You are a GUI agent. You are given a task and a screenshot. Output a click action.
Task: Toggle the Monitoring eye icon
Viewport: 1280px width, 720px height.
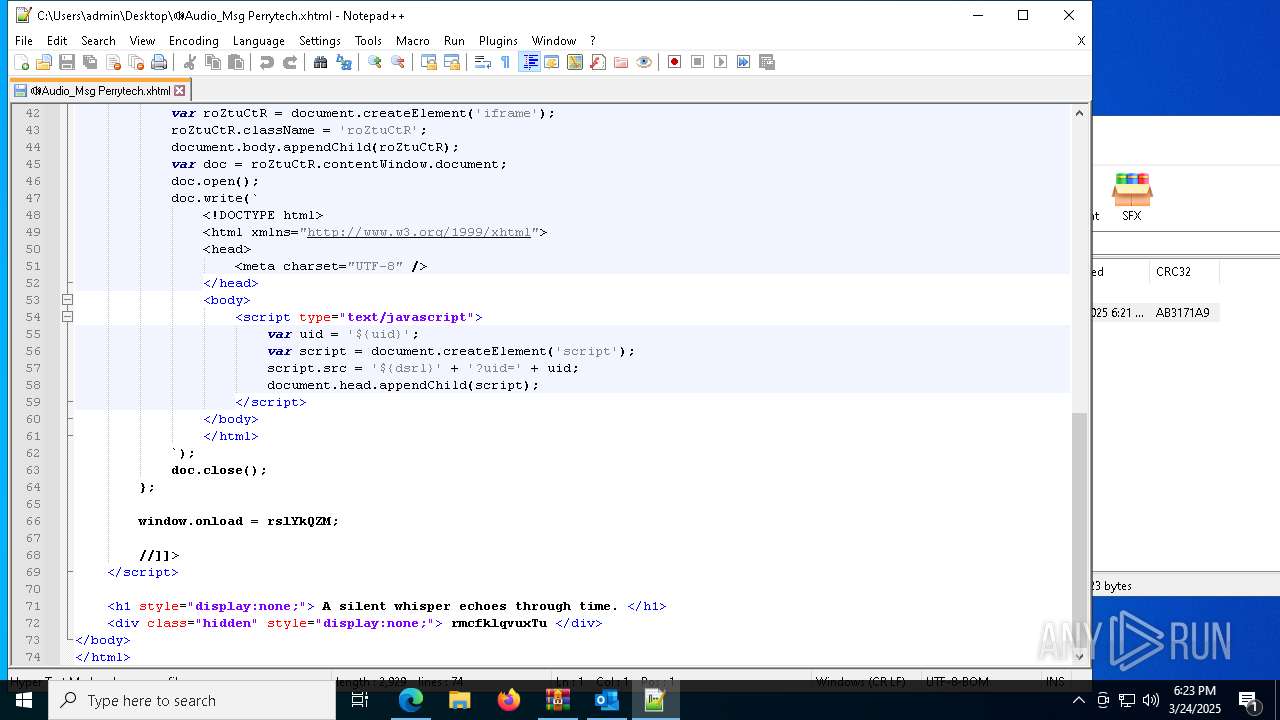coord(644,62)
